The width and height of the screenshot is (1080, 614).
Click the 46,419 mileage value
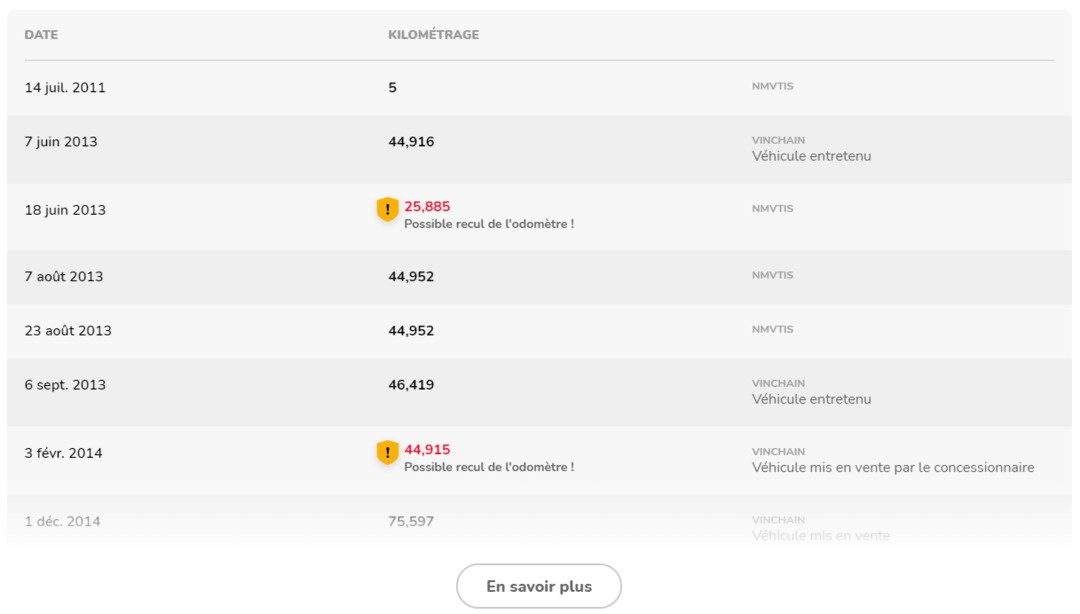tap(411, 385)
